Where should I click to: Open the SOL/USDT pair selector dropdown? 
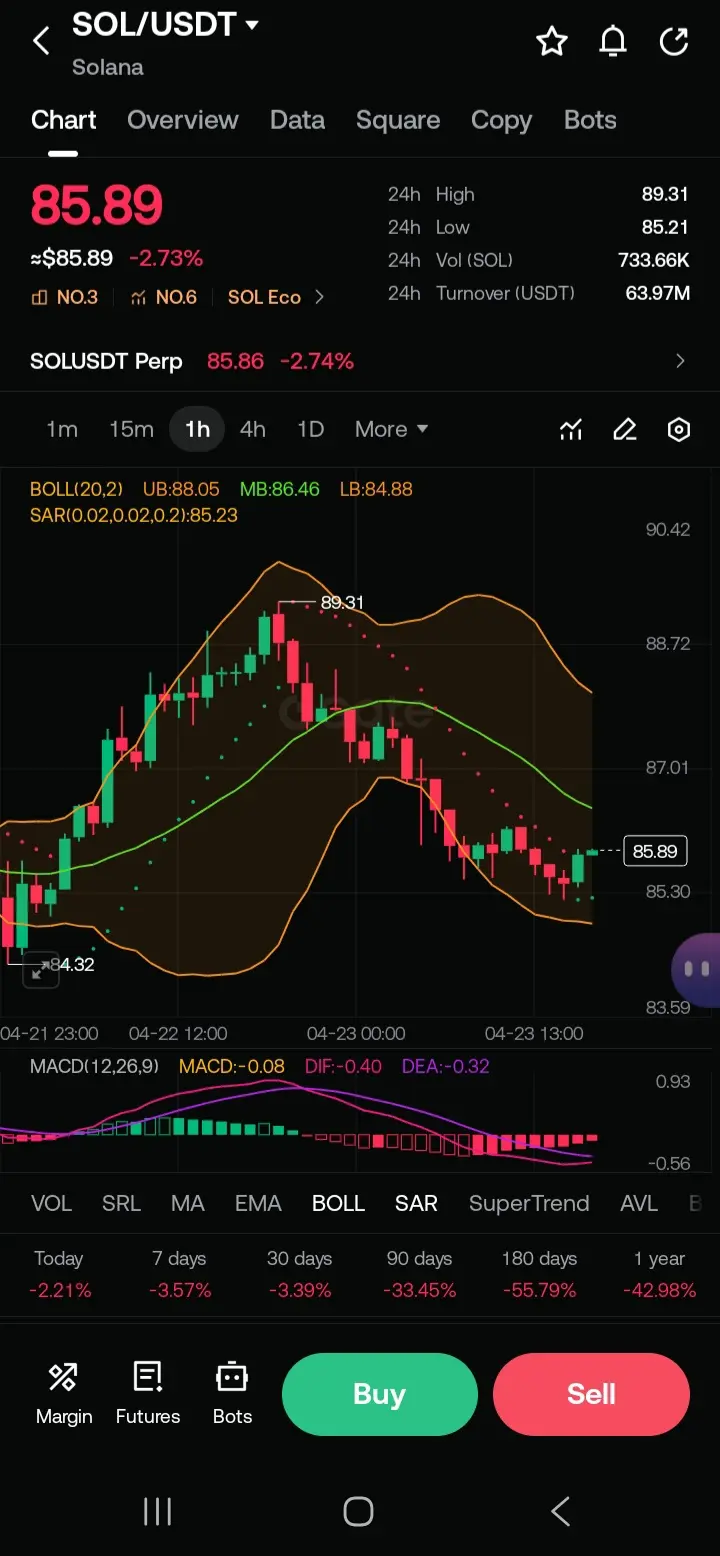coord(165,24)
